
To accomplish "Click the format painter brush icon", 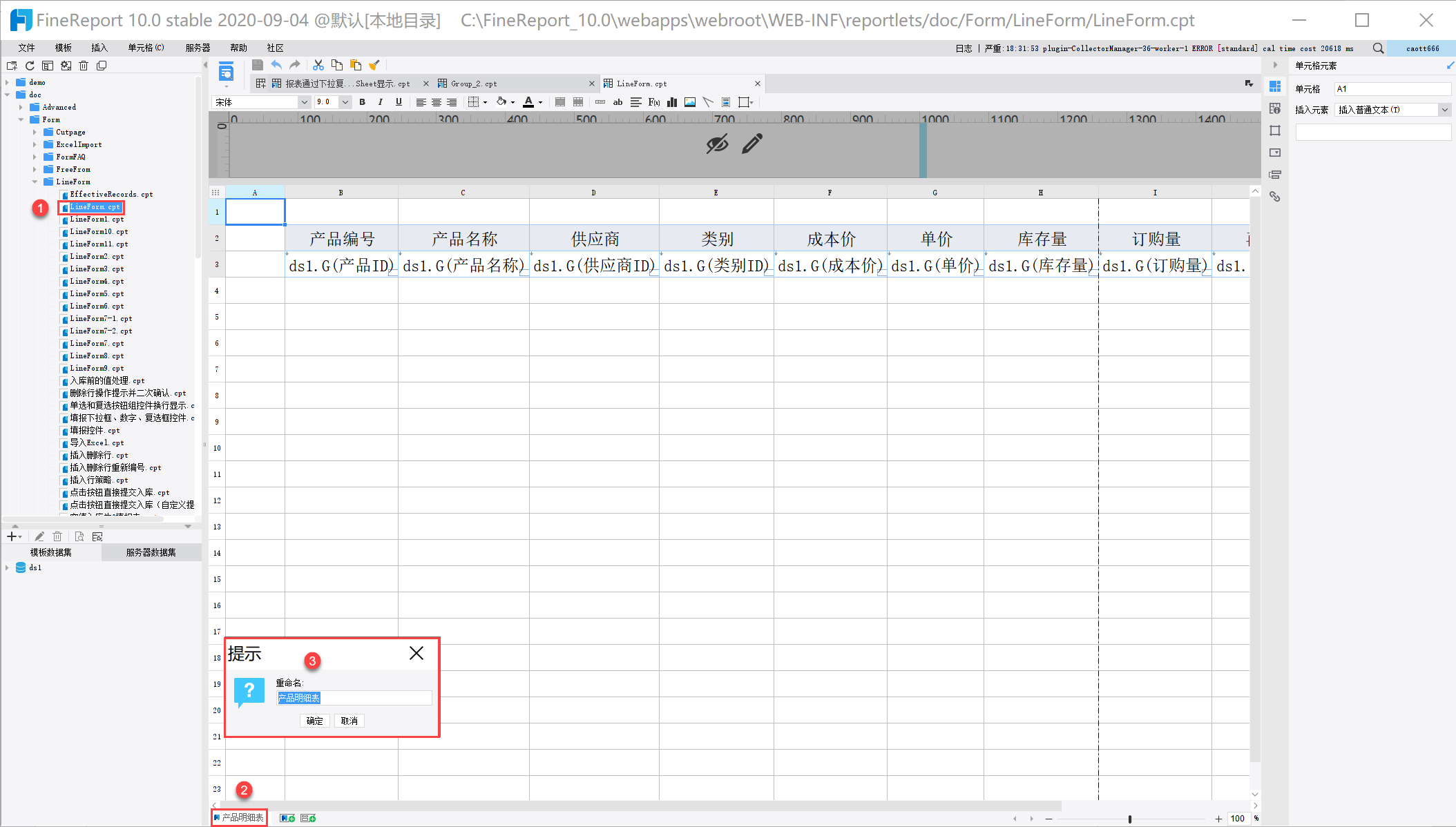I will 374,65.
